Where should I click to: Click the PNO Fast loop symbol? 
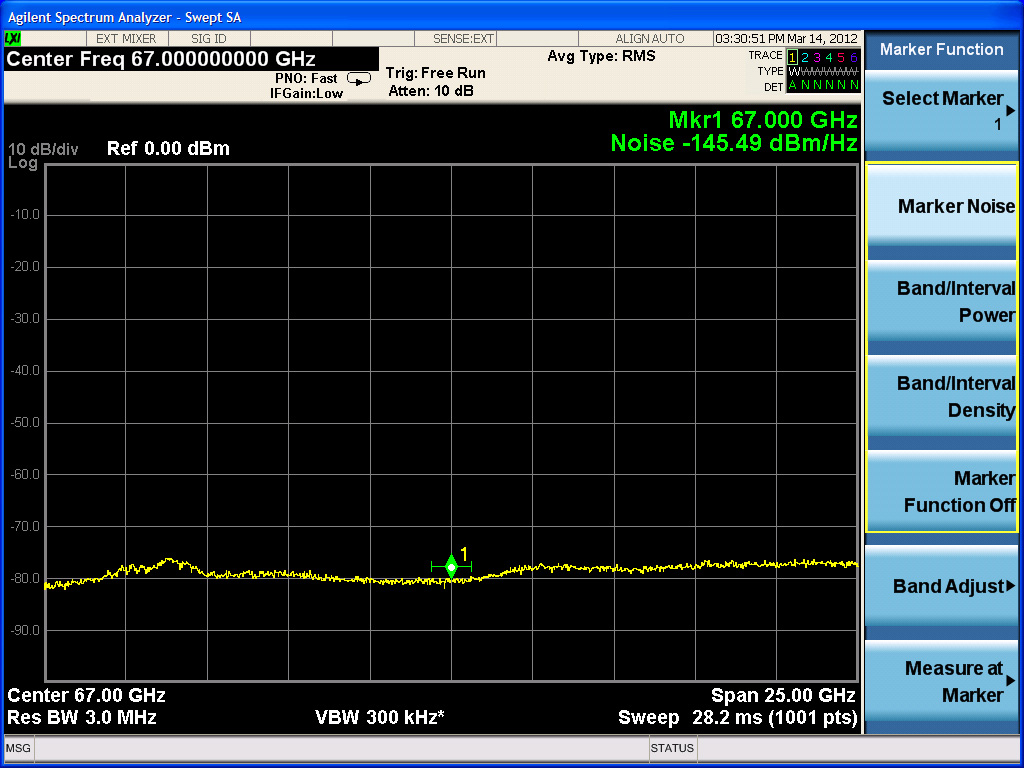(x=358, y=78)
